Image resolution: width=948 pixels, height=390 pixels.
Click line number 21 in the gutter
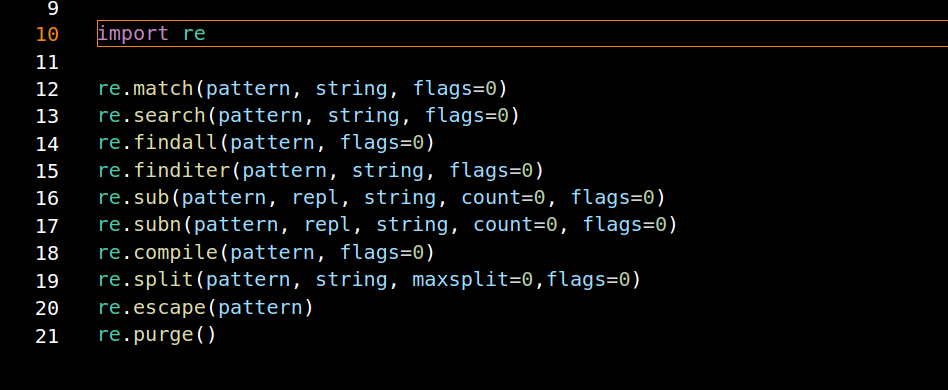click(x=47, y=336)
